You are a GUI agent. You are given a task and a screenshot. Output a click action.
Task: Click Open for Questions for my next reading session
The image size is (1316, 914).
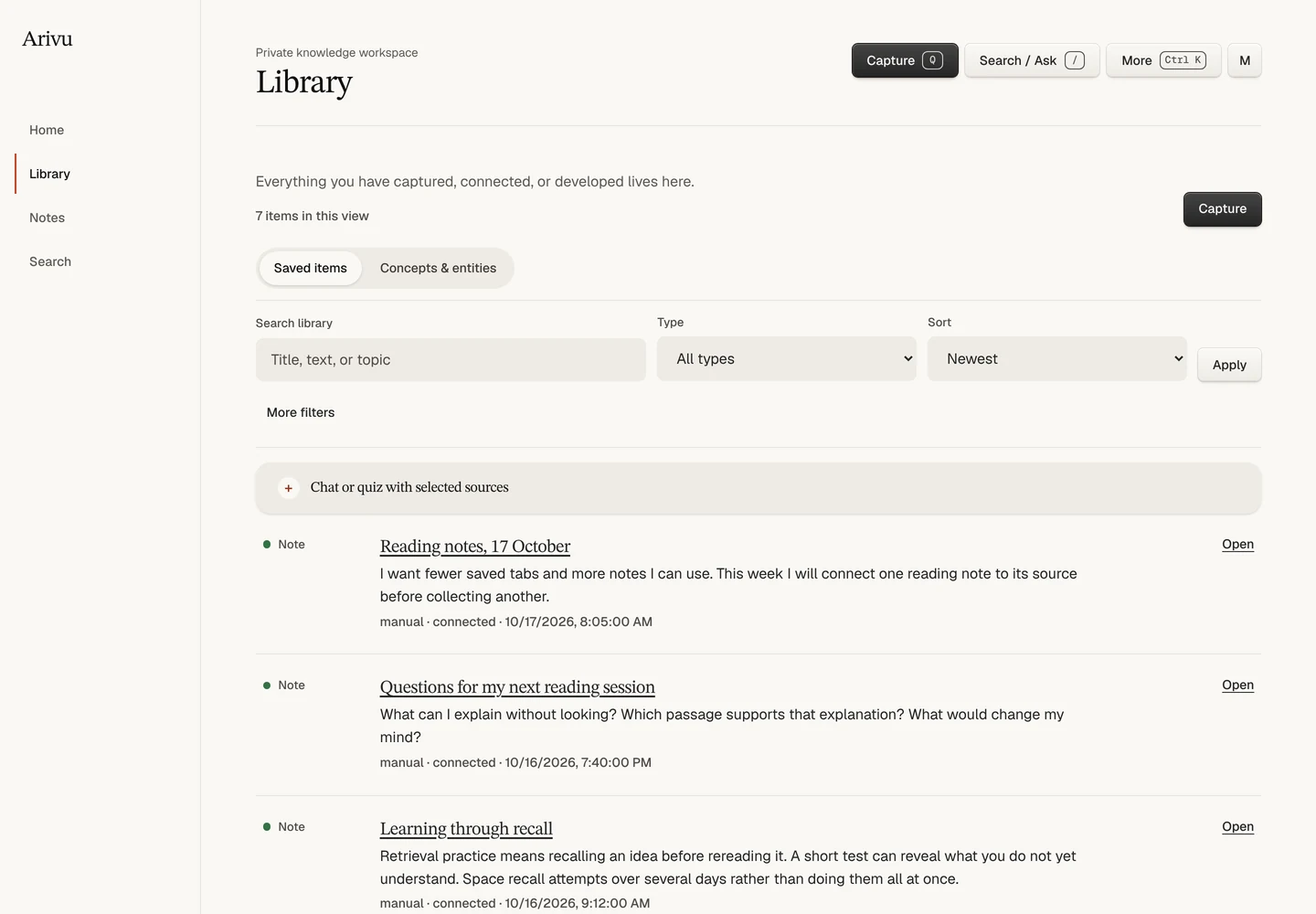1237,685
